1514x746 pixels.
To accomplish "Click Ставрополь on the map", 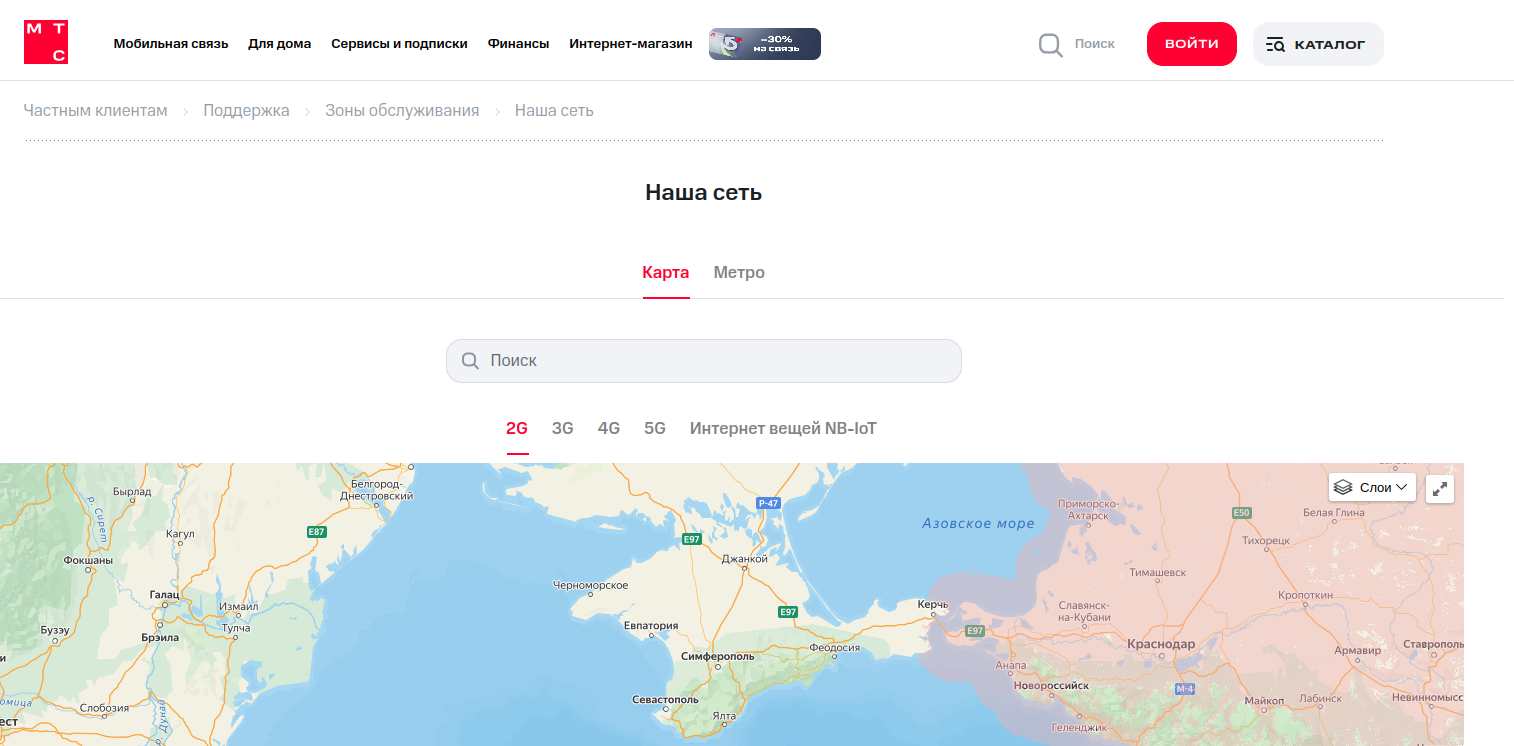I will point(1432,645).
